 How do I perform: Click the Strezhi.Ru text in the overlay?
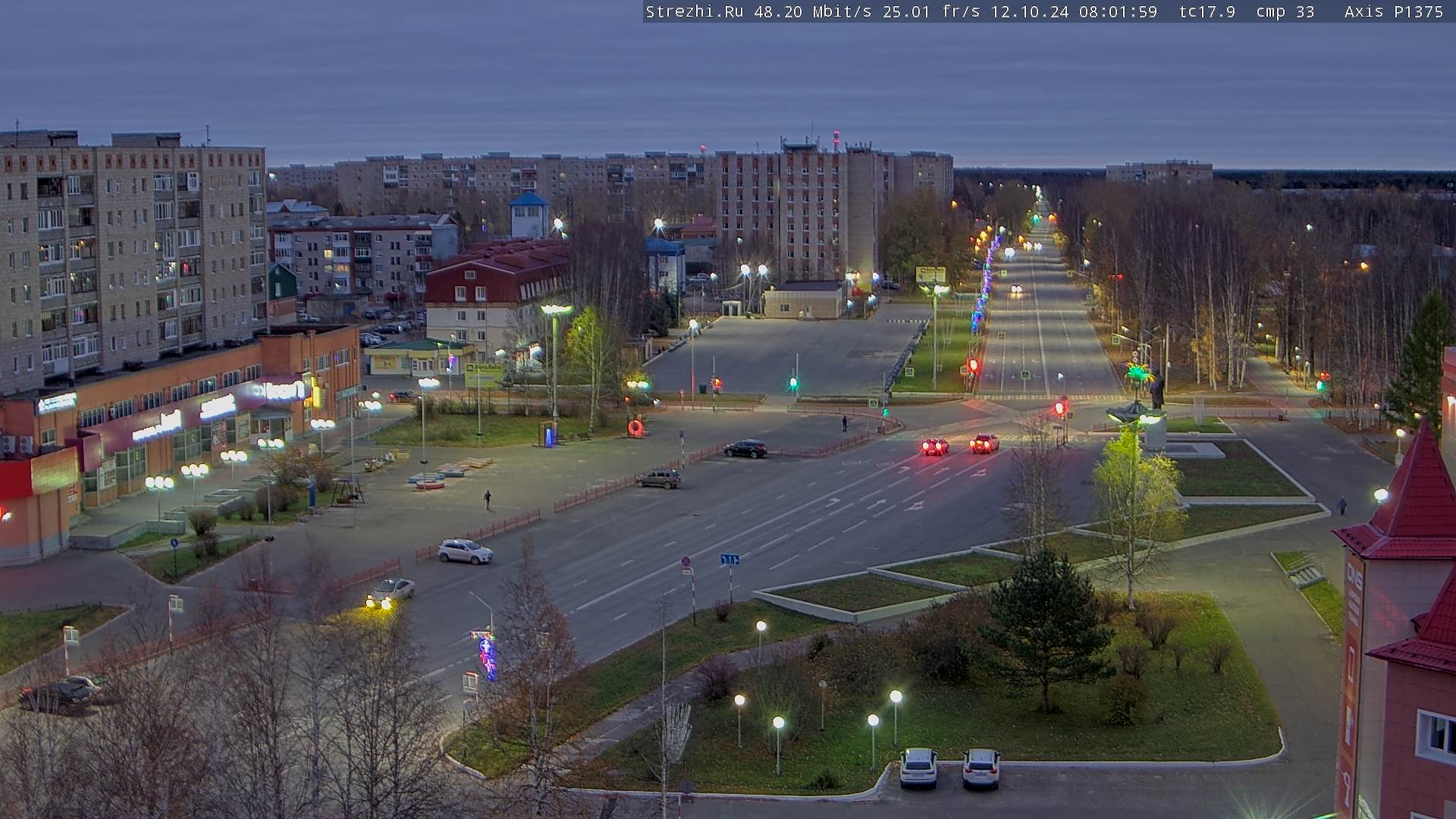pyautogui.click(x=695, y=11)
